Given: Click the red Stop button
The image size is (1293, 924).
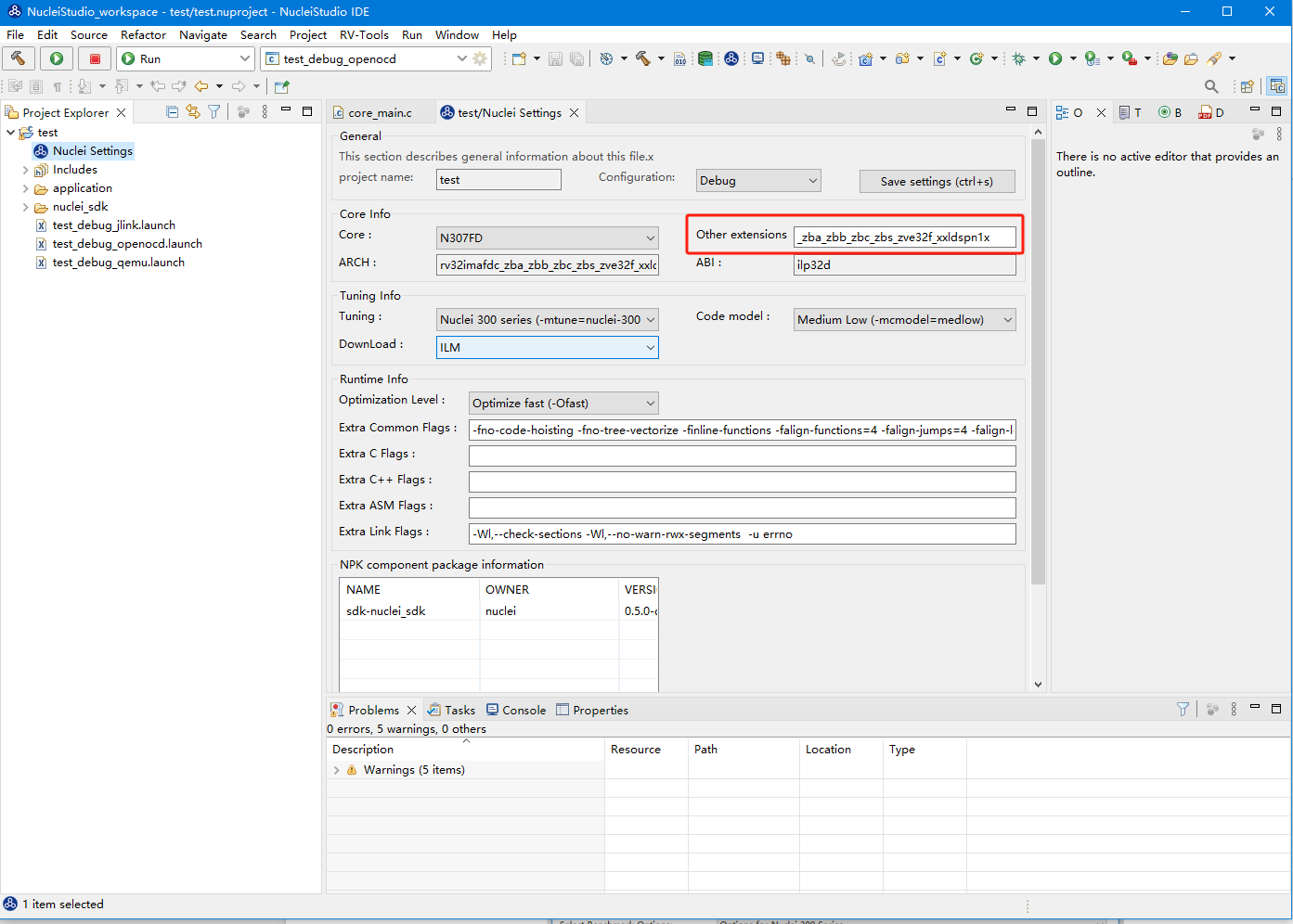Looking at the screenshot, I should click(x=95, y=58).
